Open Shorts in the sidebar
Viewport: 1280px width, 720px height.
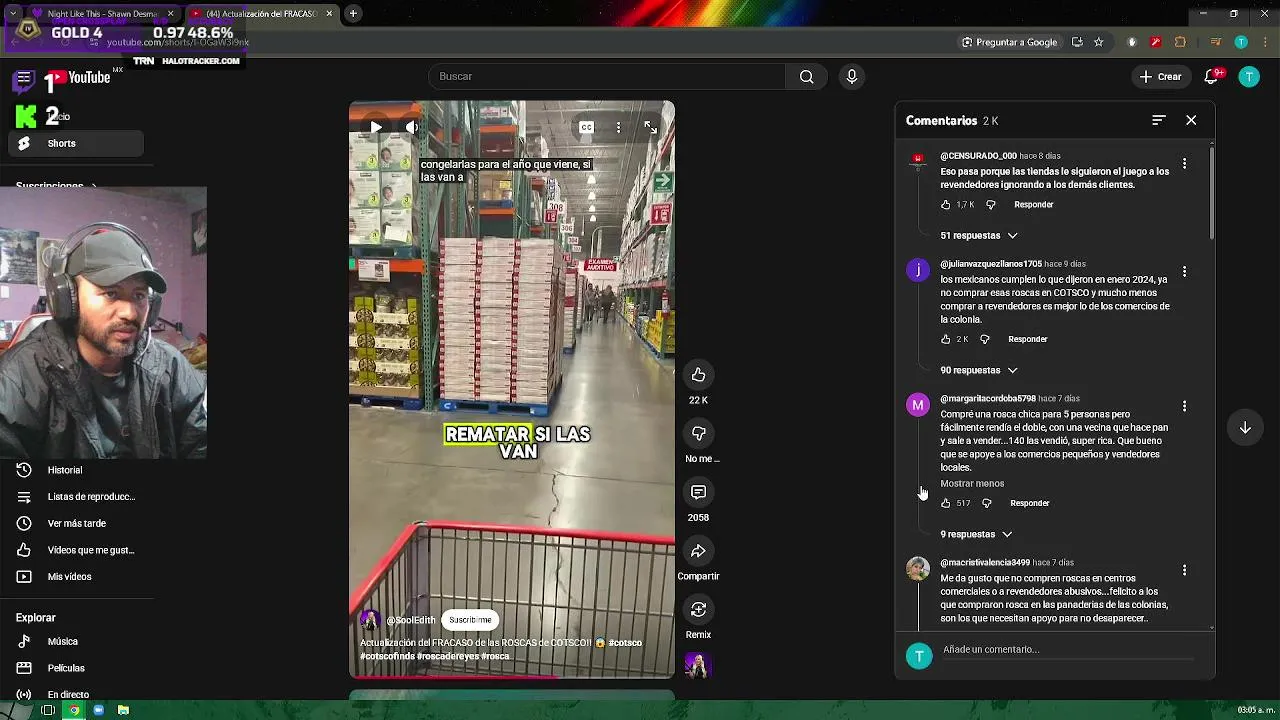pos(76,144)
